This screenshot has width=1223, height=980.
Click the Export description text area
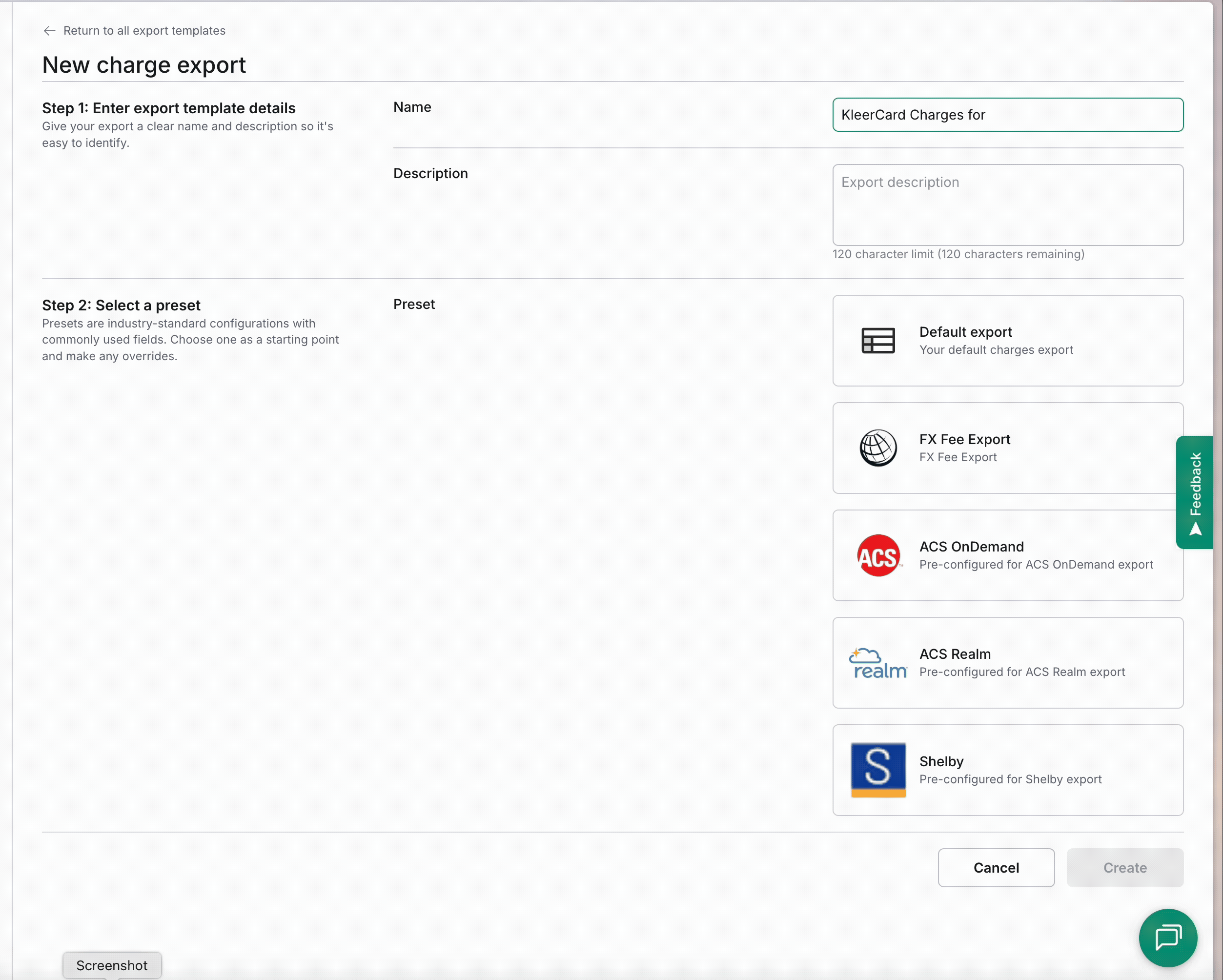pos(1007,204)
